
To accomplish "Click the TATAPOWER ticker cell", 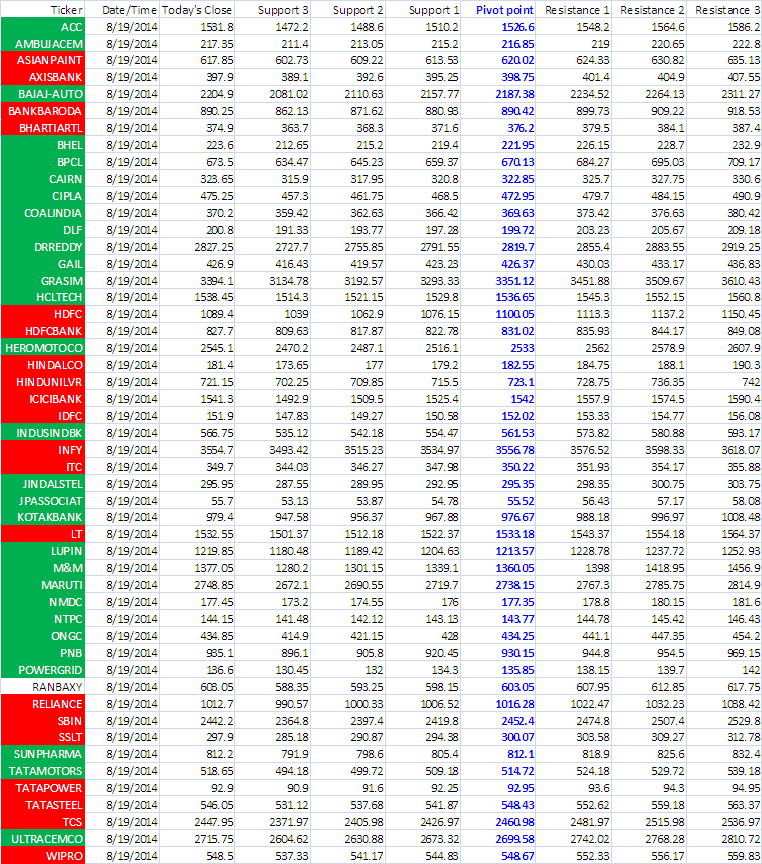I will (x=43, y=789).
